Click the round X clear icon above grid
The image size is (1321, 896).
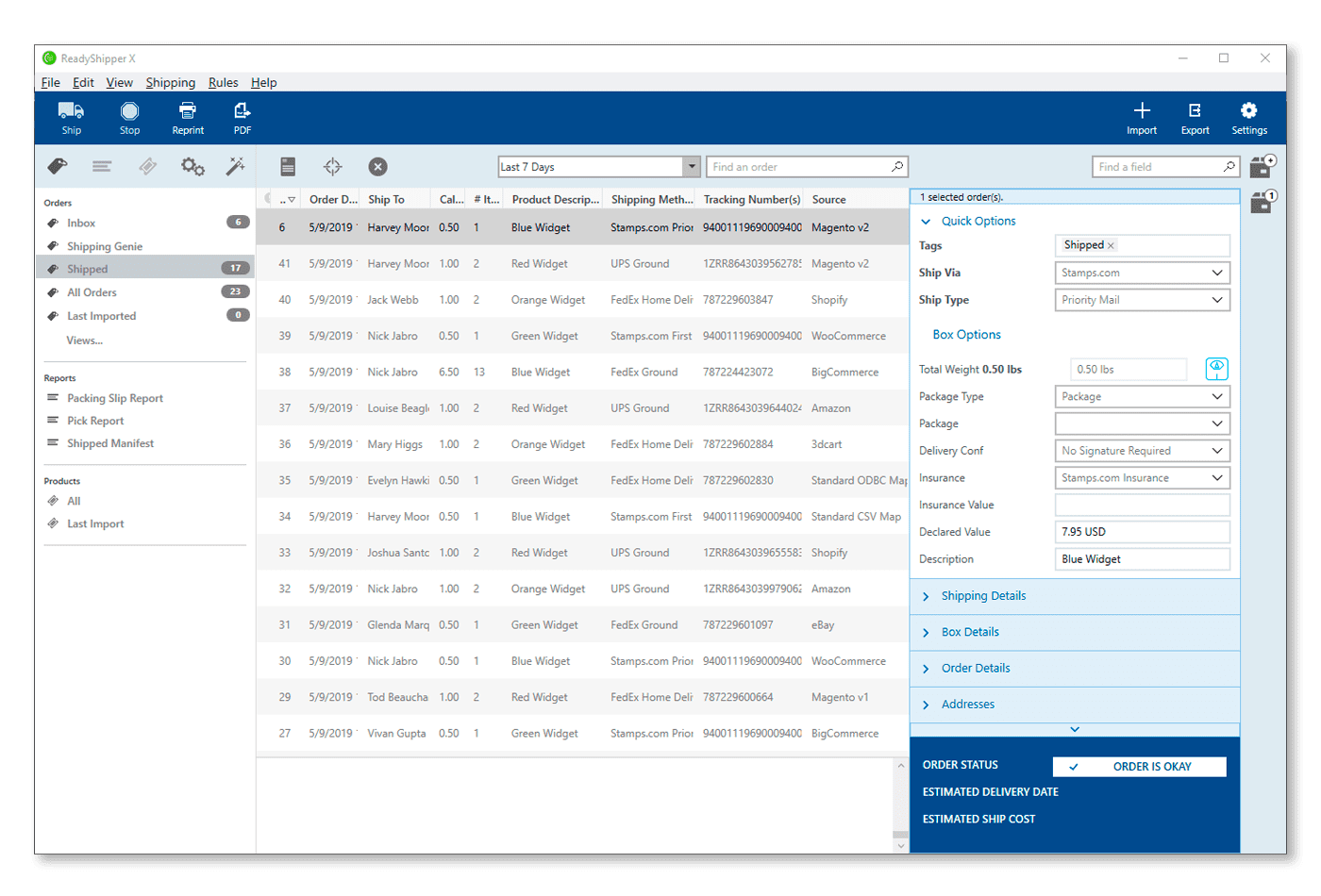click(x=377, y=167)
